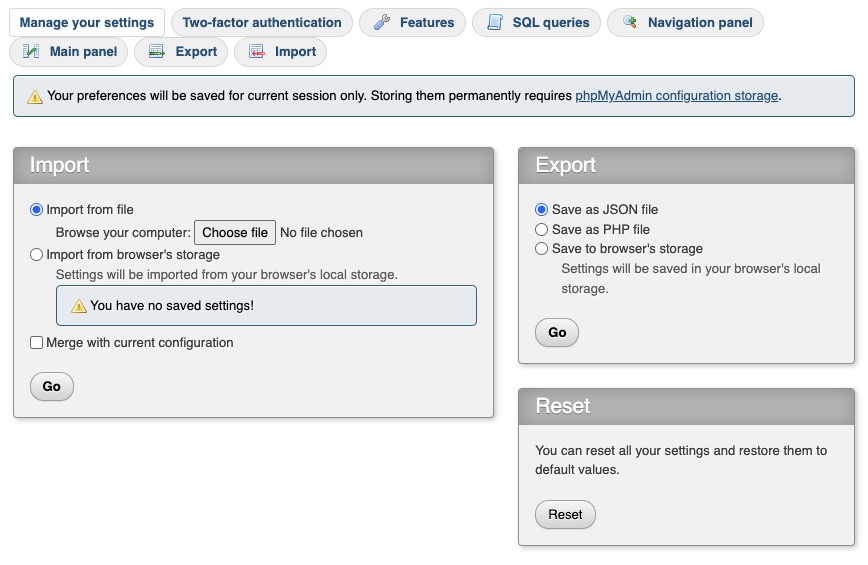Viewport: 868px width, 565px height.
Task: Click 'You can reset all your settings' text
Action: tap(681, 460)
